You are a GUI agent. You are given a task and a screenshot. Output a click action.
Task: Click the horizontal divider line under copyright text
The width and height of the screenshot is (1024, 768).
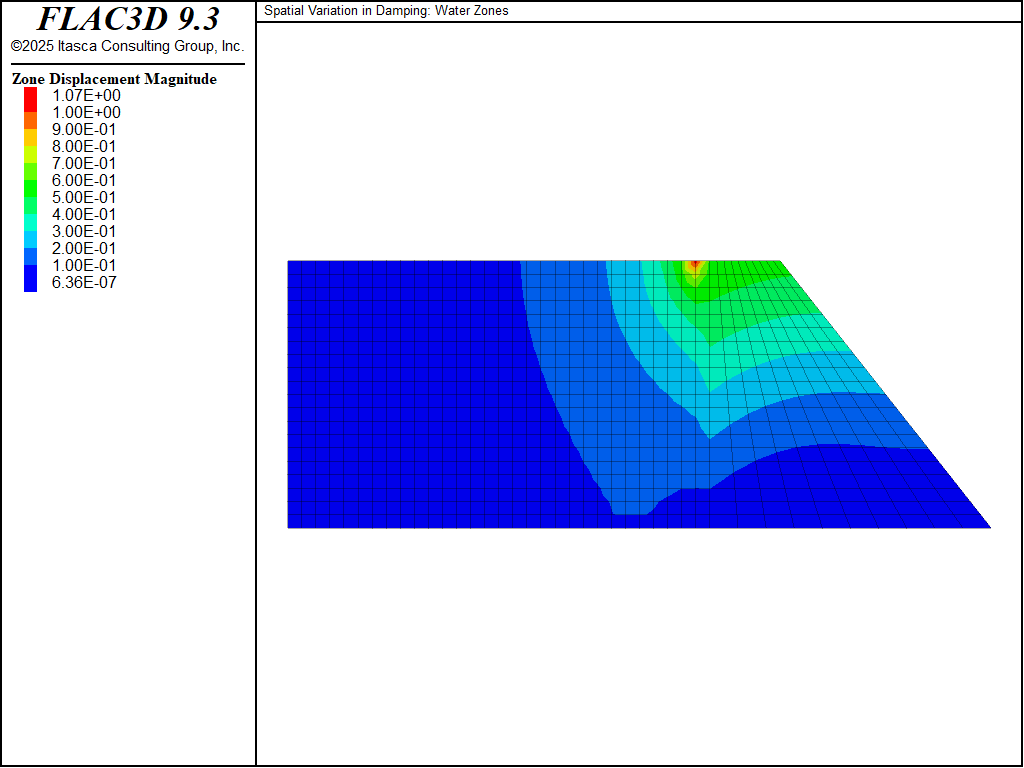(128, 64)
